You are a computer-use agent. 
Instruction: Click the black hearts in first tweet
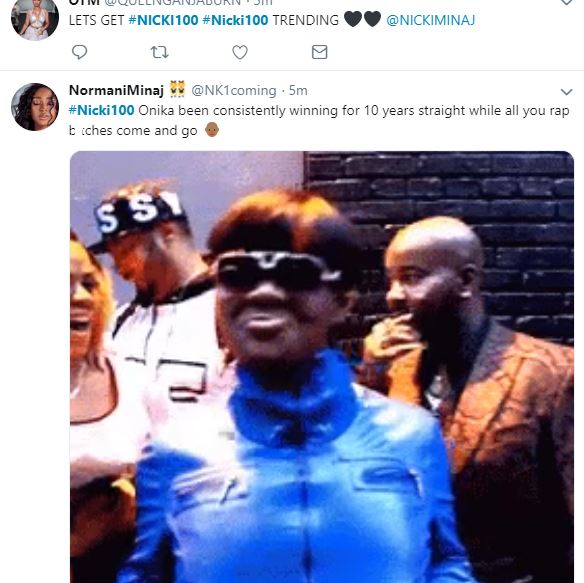362,19
